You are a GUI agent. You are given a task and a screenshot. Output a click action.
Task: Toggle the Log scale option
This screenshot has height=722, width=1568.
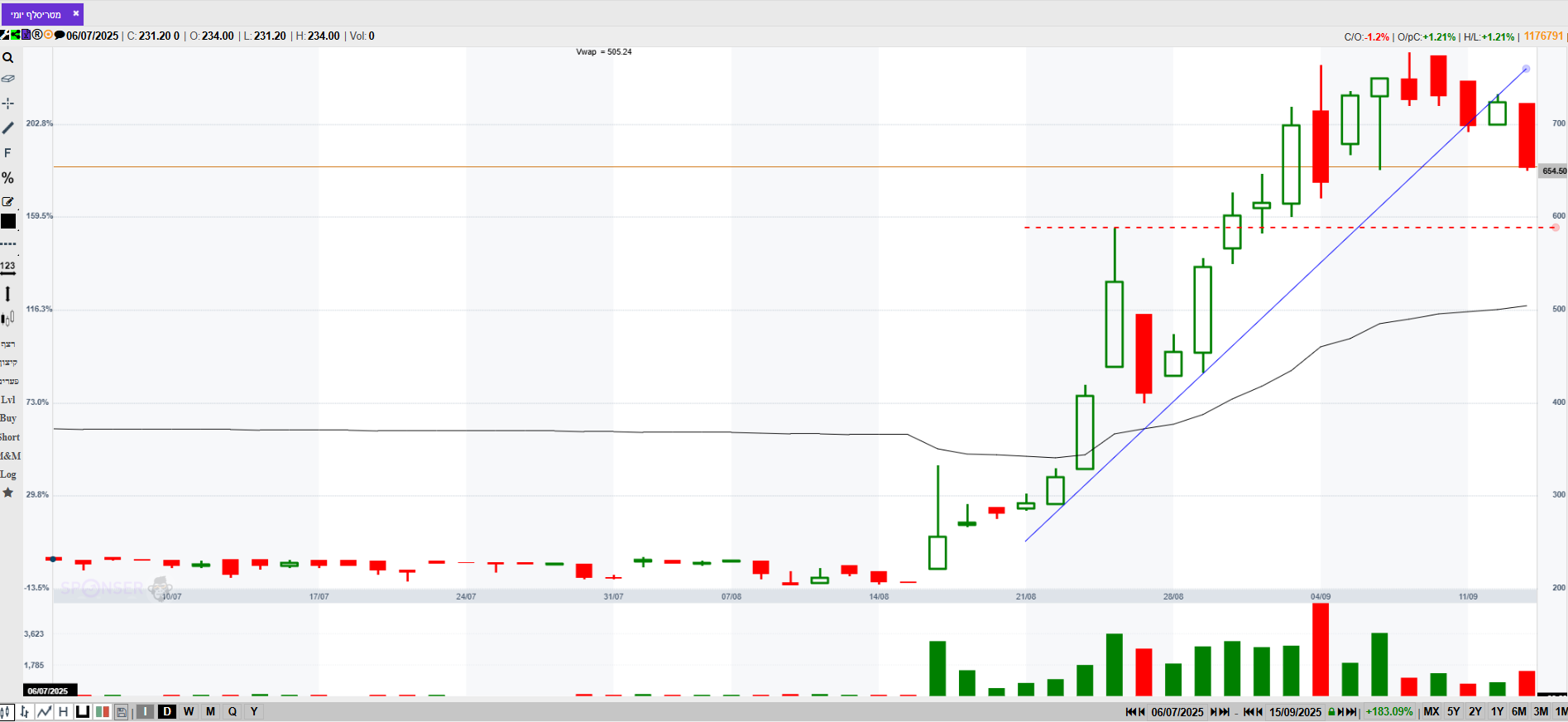[x=8, y=474]
